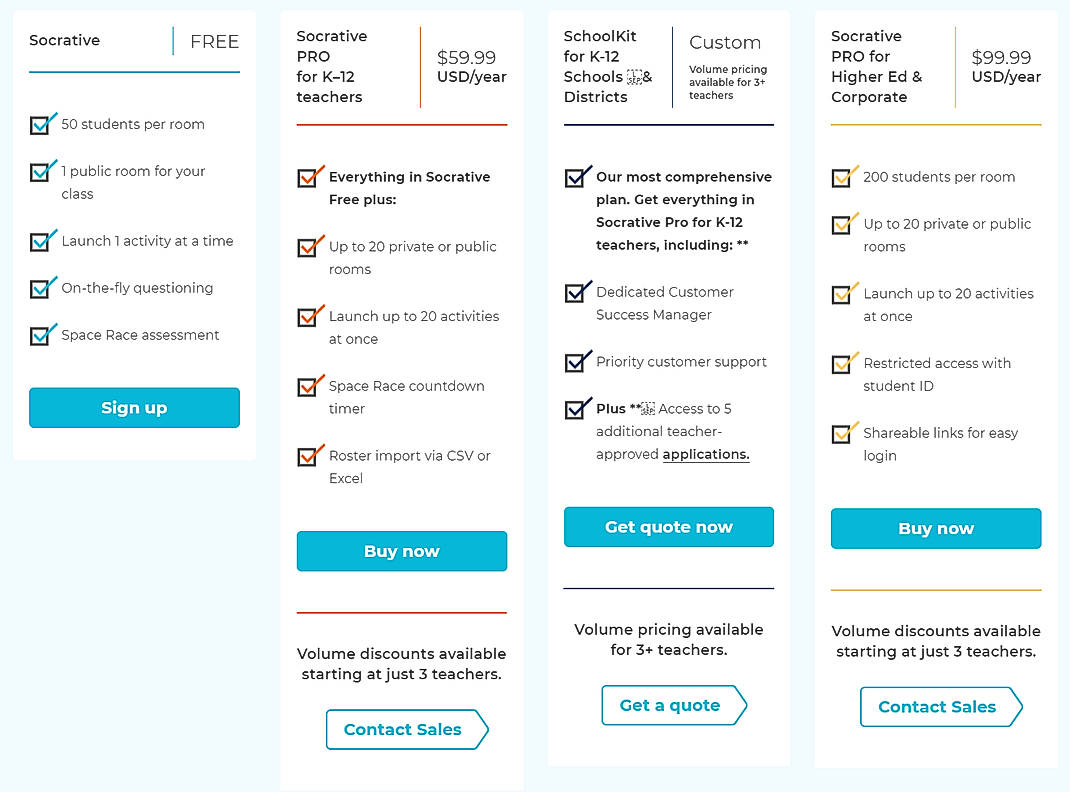The image size is (1070, 792).
Task: Click the check icon beside "50 students per room"
Action: tap(41, 124)
